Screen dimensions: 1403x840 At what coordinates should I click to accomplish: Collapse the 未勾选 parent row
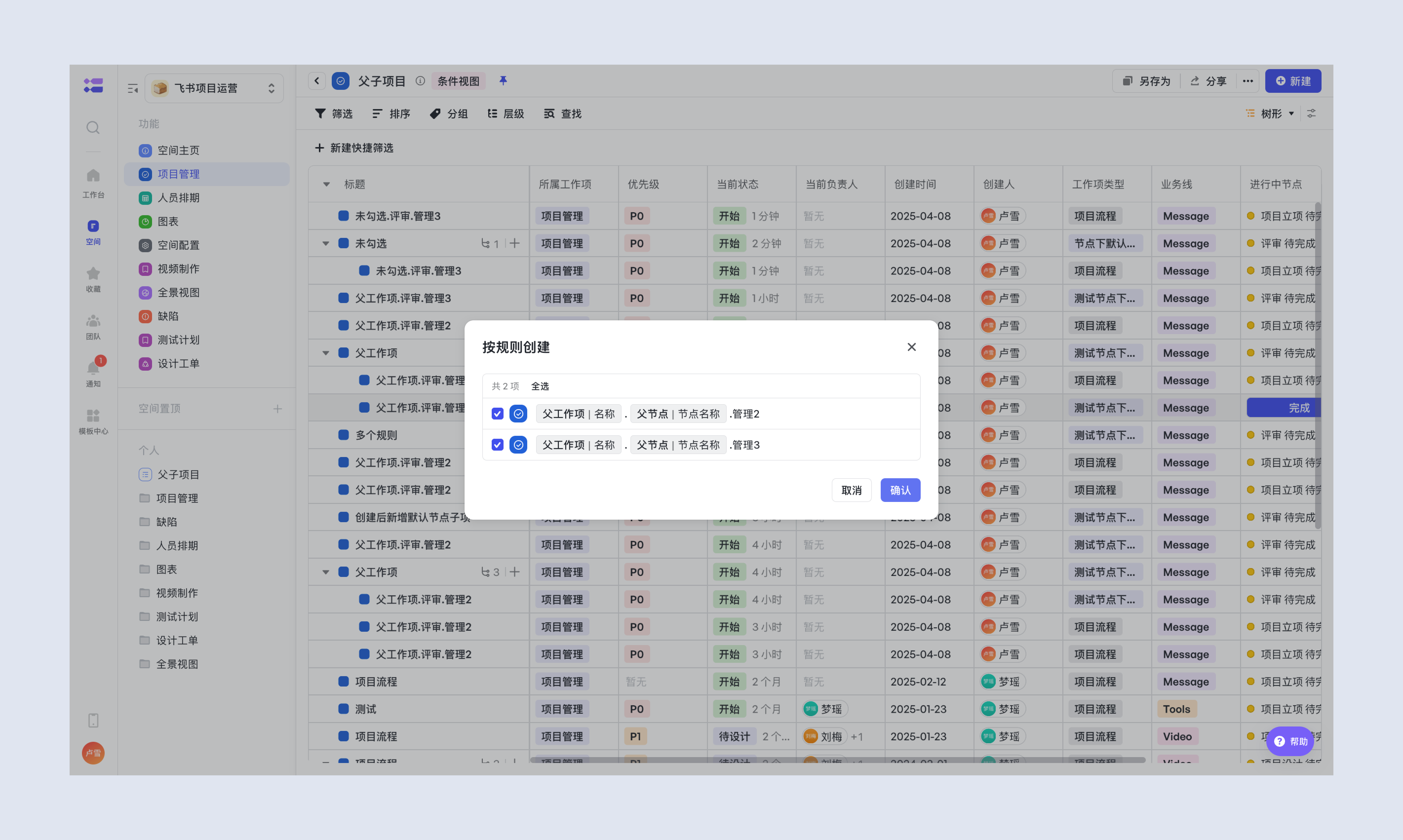(x=326, y=243)
